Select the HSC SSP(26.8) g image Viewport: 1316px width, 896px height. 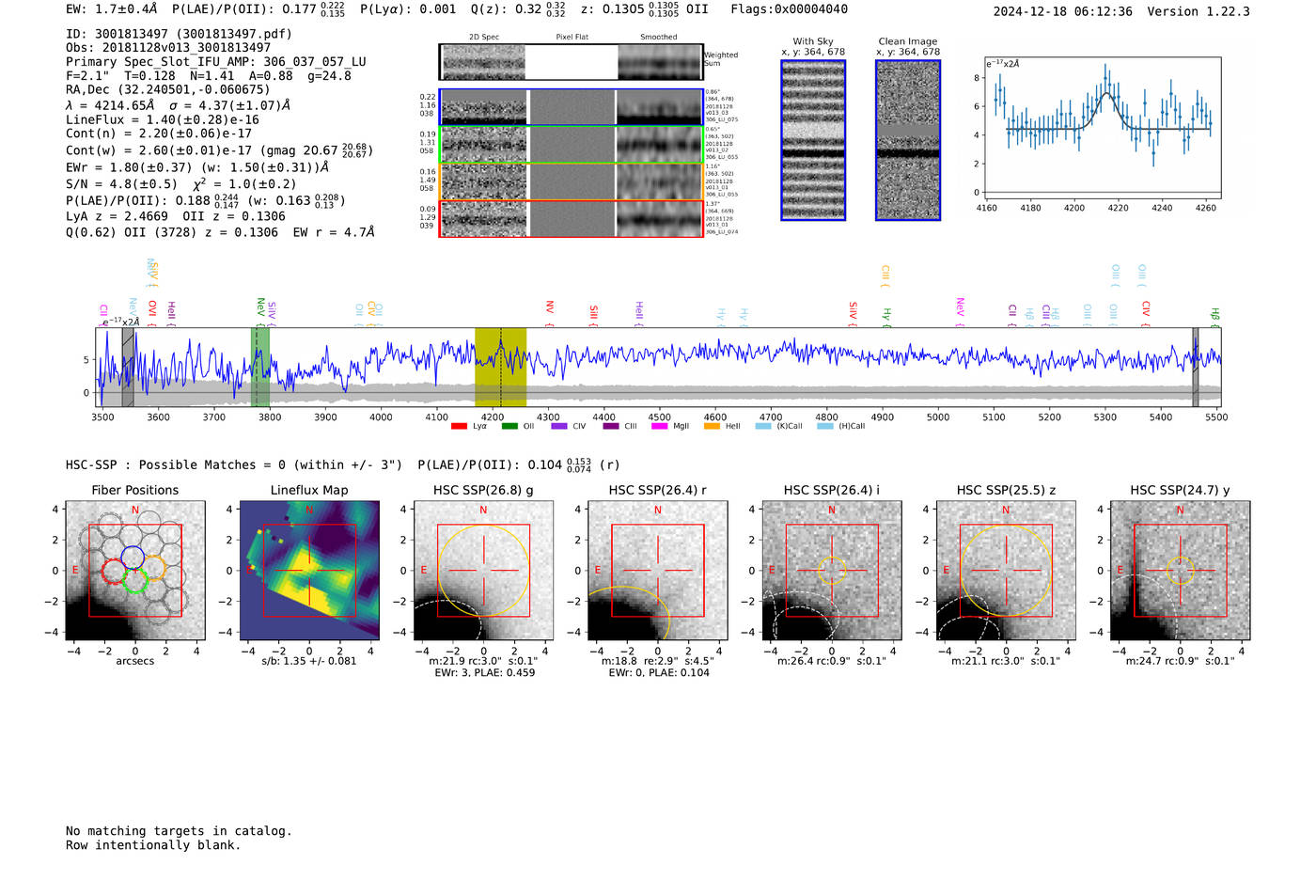(483, 571)
